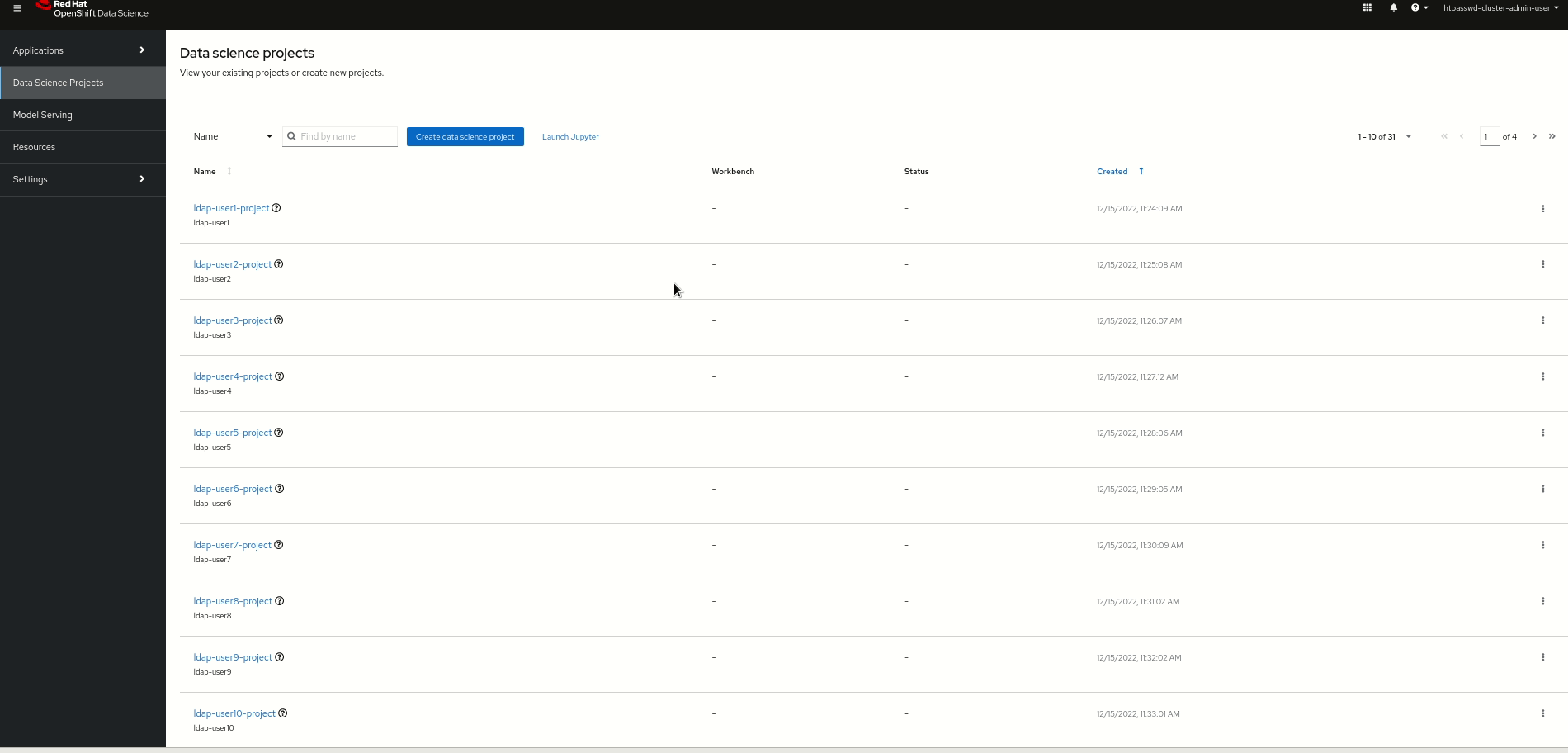Open kebab actions menu for ldap-user9-project

[1543, 658]
